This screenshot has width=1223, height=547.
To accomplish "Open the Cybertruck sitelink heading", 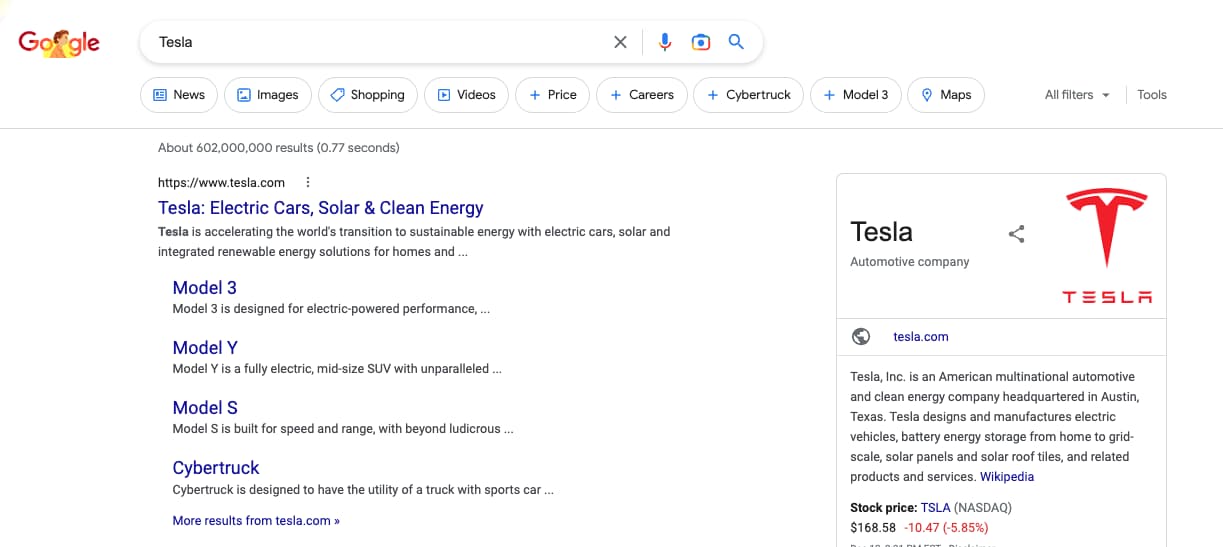I will (x=216, y=468).
